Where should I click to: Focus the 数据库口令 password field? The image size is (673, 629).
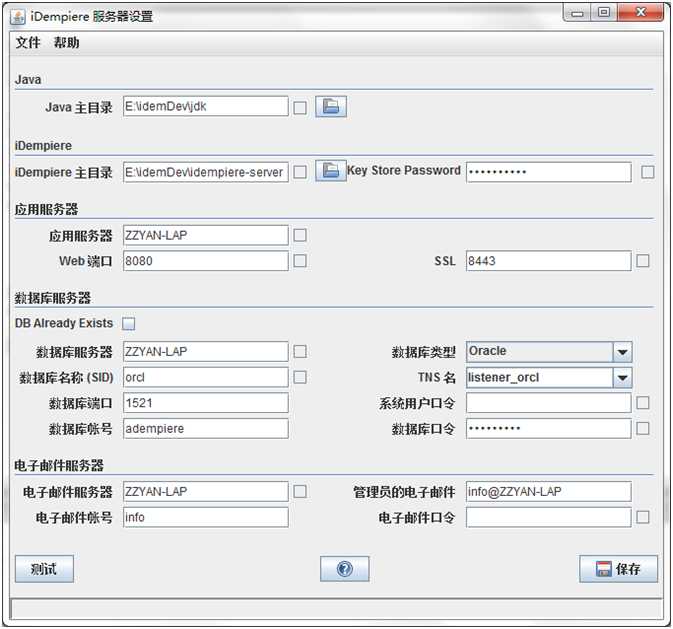[x=549, y=428]
